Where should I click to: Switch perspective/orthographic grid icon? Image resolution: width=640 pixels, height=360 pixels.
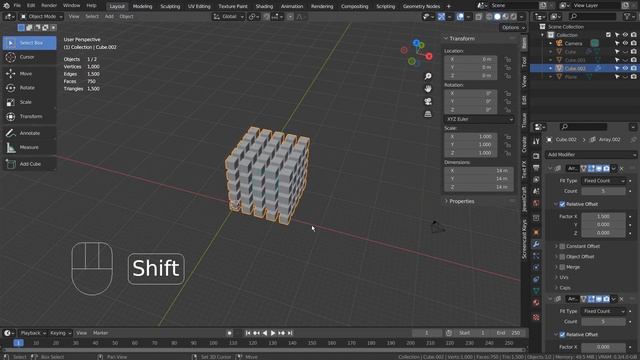(x=428, y=114)
